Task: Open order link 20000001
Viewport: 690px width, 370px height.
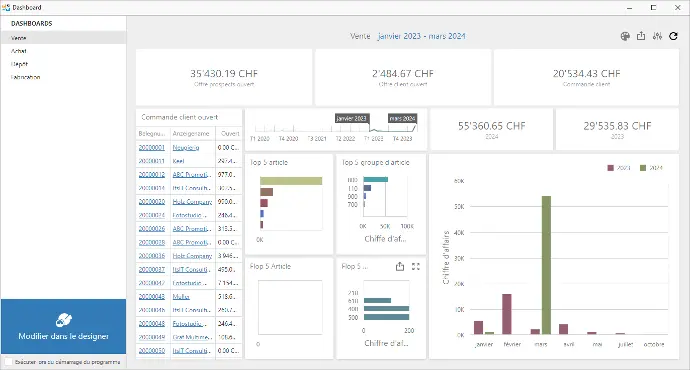Action: 152,147
